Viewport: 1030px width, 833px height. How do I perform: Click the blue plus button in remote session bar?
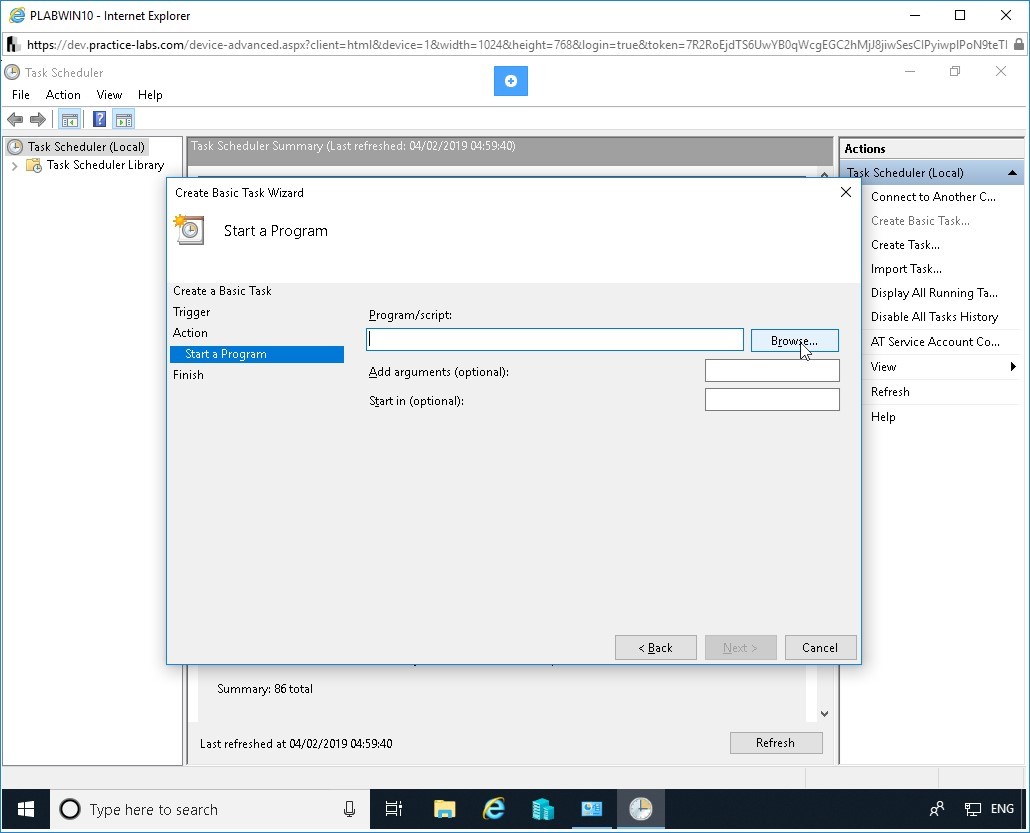click(x=510, y=81)
